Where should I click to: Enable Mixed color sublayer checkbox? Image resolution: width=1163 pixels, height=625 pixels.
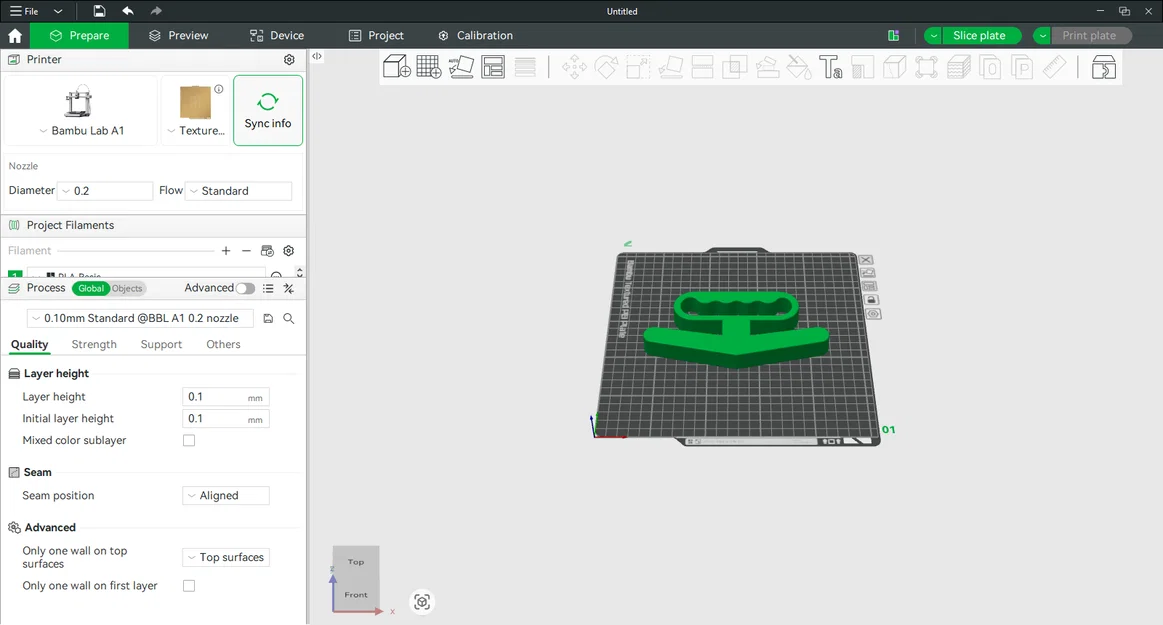[189, 440]
